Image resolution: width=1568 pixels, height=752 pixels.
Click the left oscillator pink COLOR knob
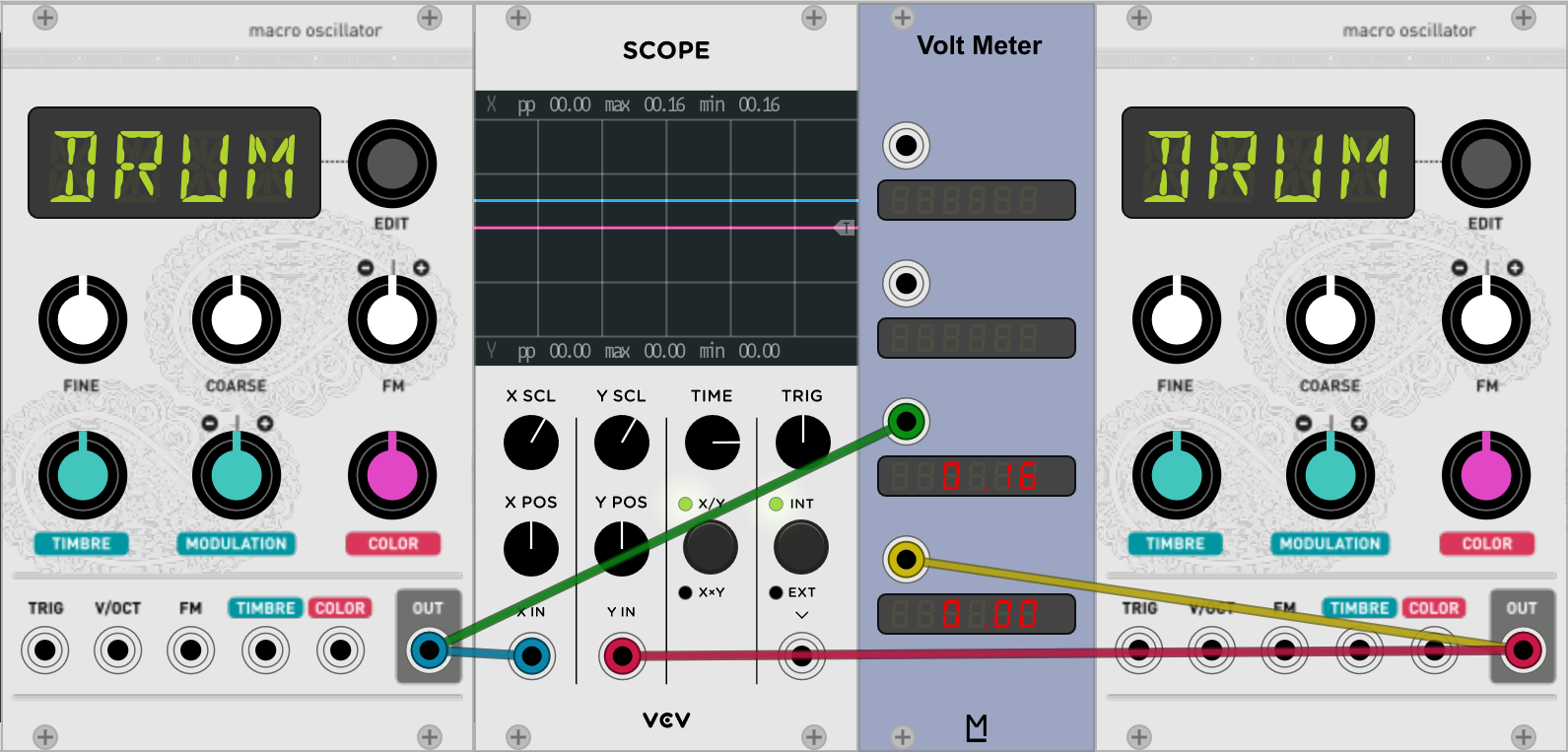(x=392, y=475)
